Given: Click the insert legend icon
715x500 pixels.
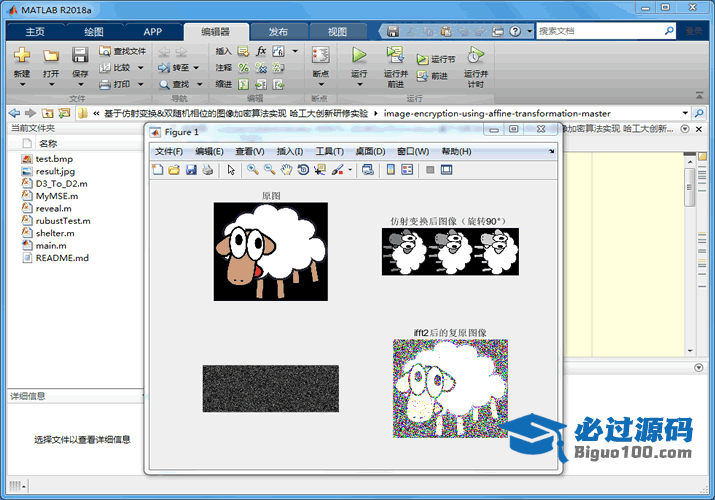Looking at the screenshot, I should click(x=407, y=170).
